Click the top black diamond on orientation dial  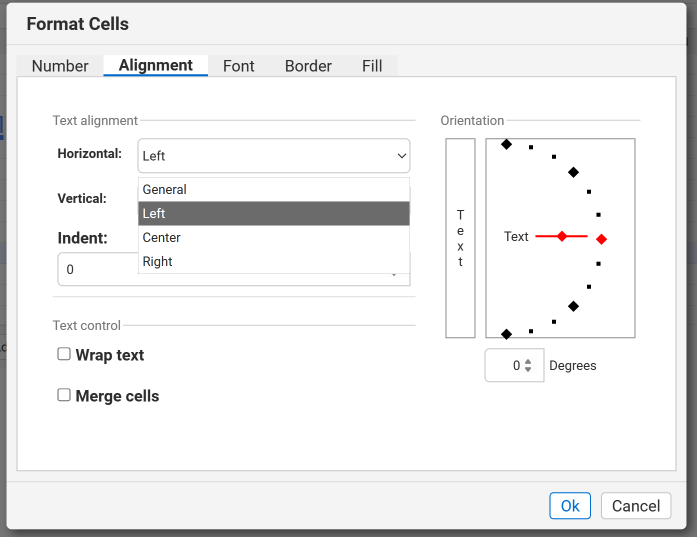click(507, 145)
